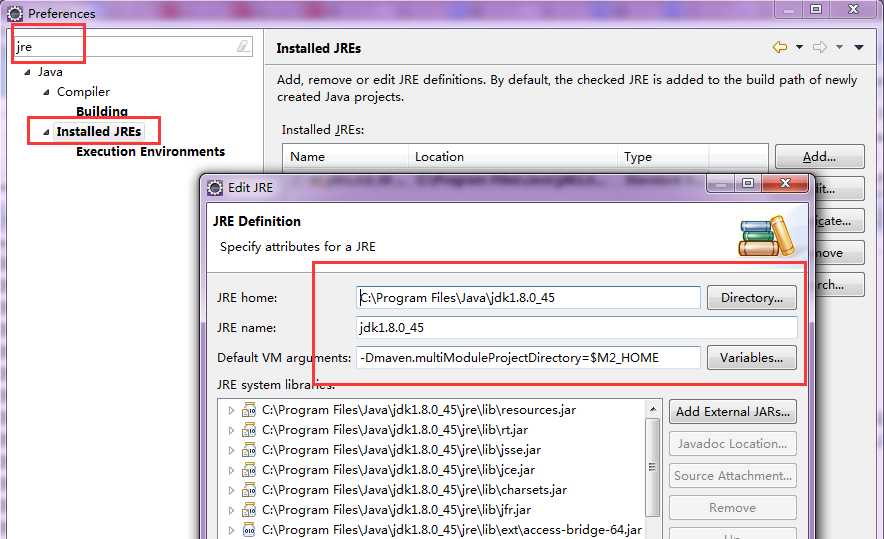Click the jar icon beside jsse.jar
Viewport: 884px width, 539px height.
click(249, 450)
